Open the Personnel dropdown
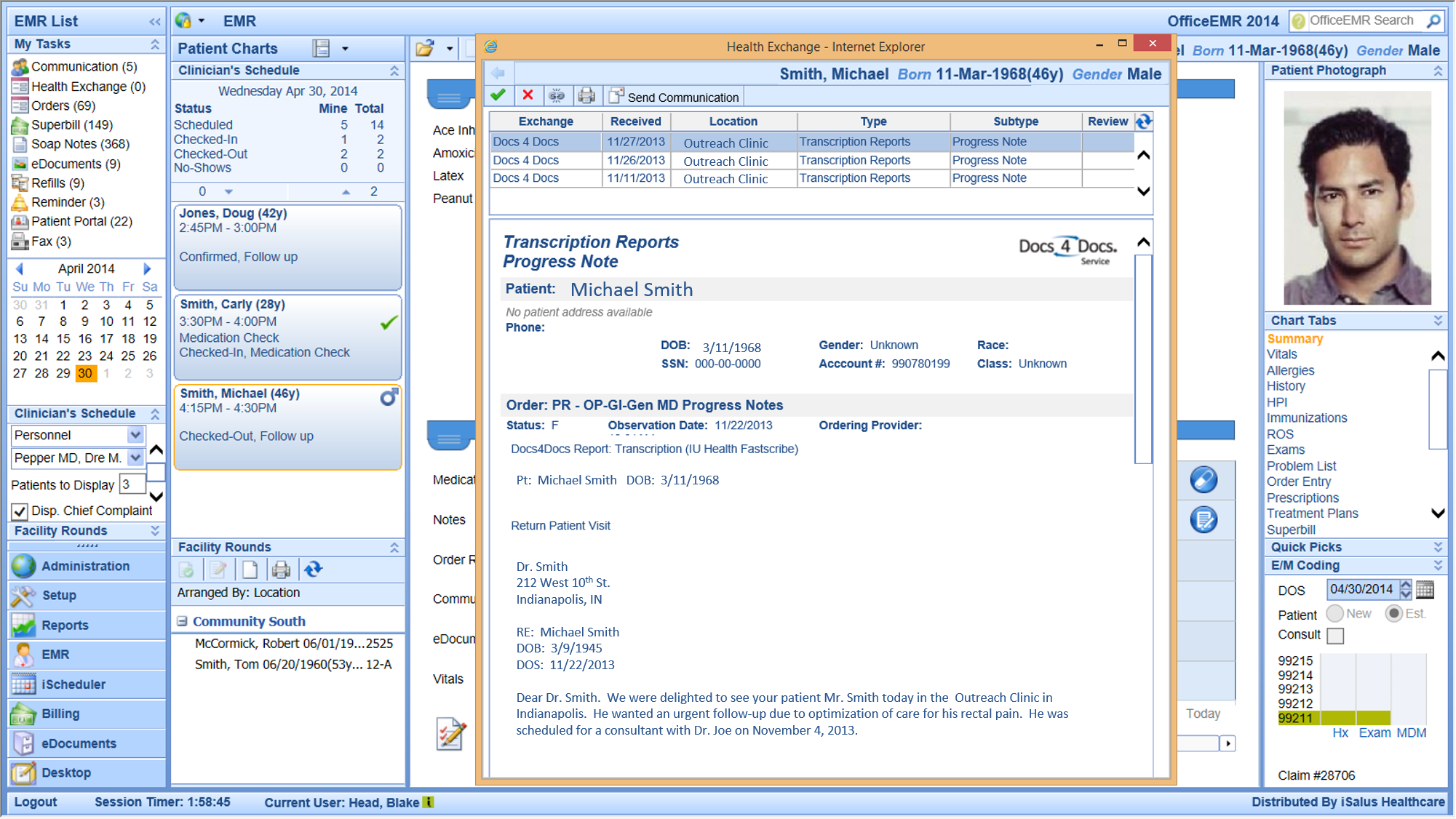1456x819 pixels. (135, 435)
